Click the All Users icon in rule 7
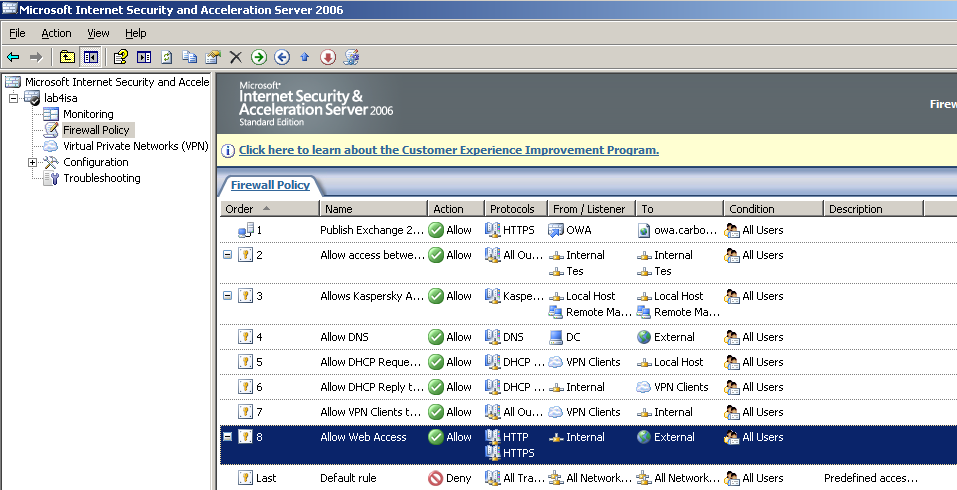957x490 pixels. point(731,412)
